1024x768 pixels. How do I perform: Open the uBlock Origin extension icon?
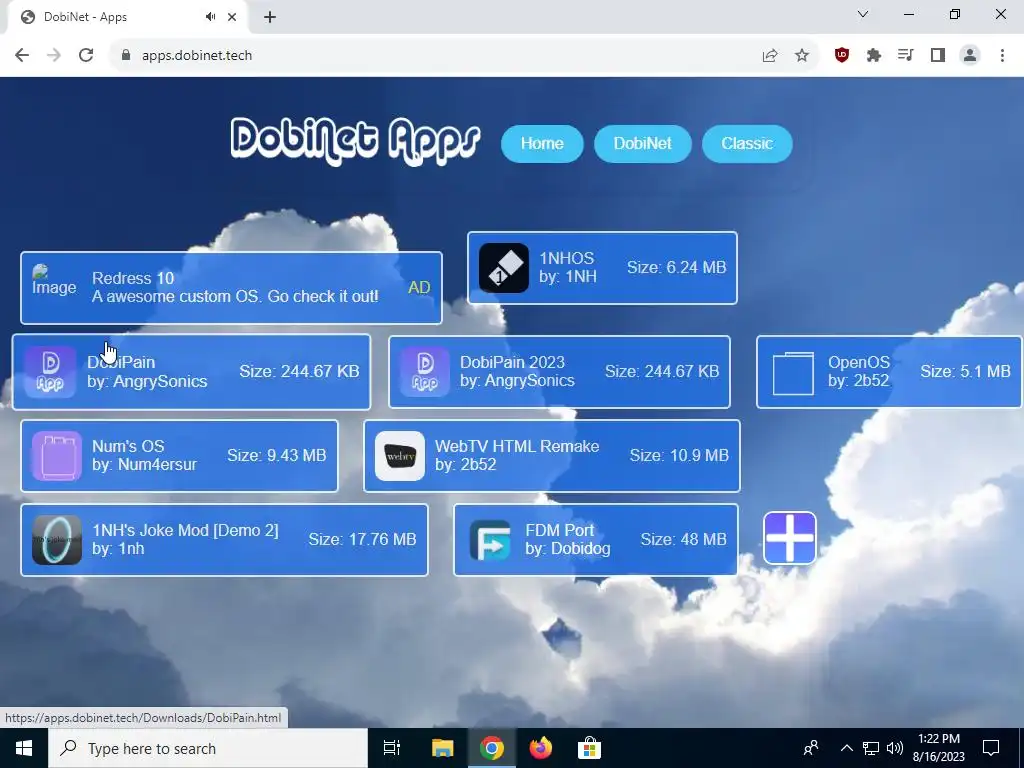842,56
